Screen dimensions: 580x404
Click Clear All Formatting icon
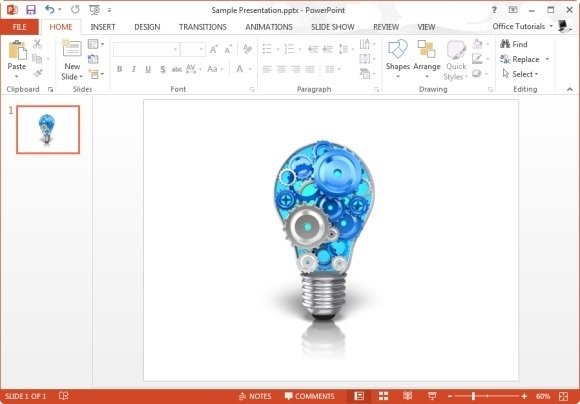(x=247, y=49)
